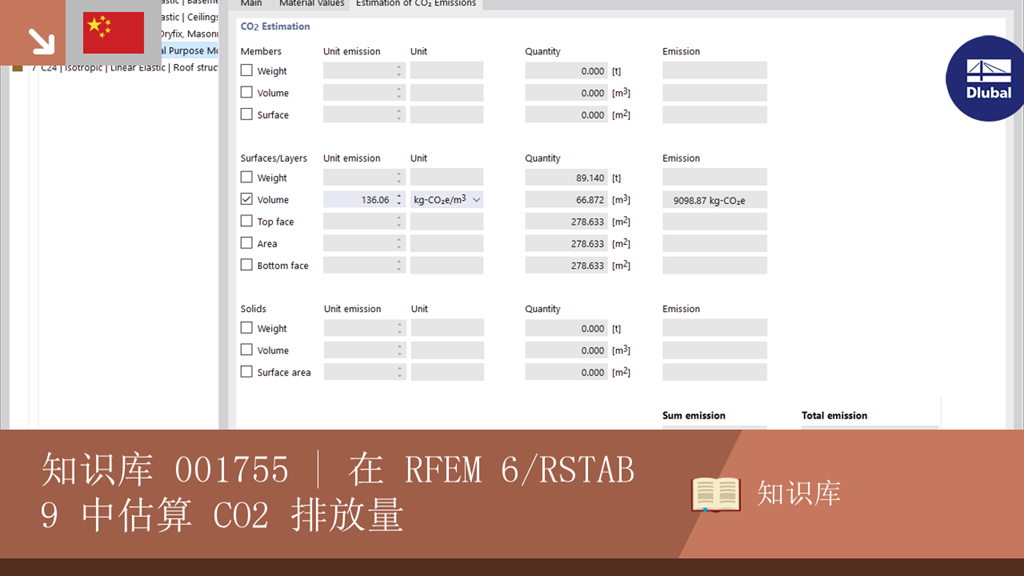Enable the Bottom face checkbox
This screenshot has width=1024, height=576.
[x=246, y=264]
